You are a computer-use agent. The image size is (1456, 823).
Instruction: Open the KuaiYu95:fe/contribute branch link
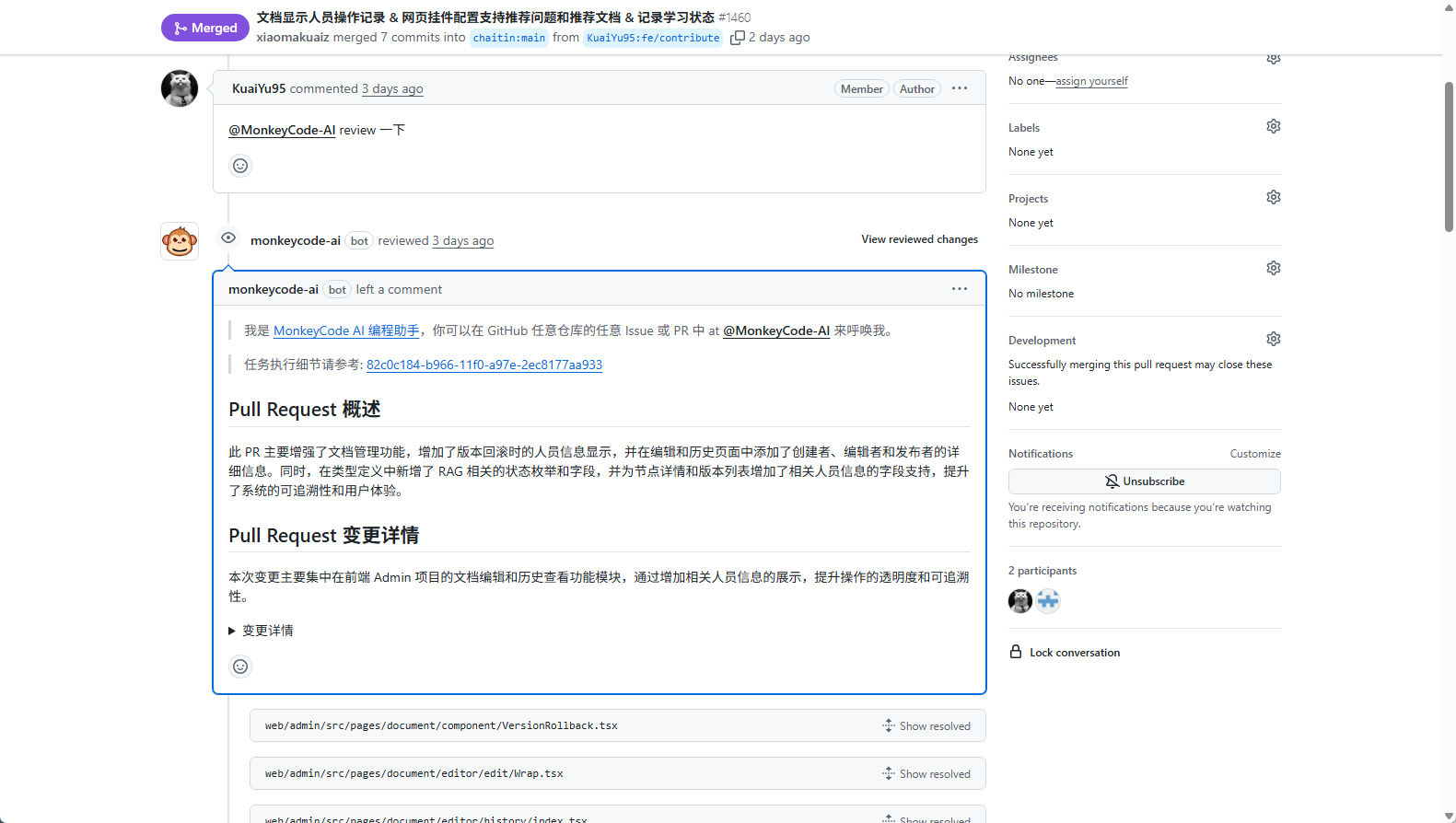[653, 38]
